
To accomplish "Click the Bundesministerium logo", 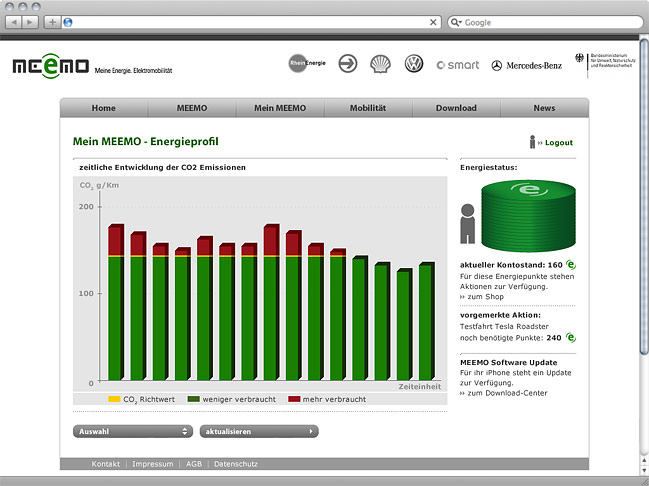I will (603, 62).
